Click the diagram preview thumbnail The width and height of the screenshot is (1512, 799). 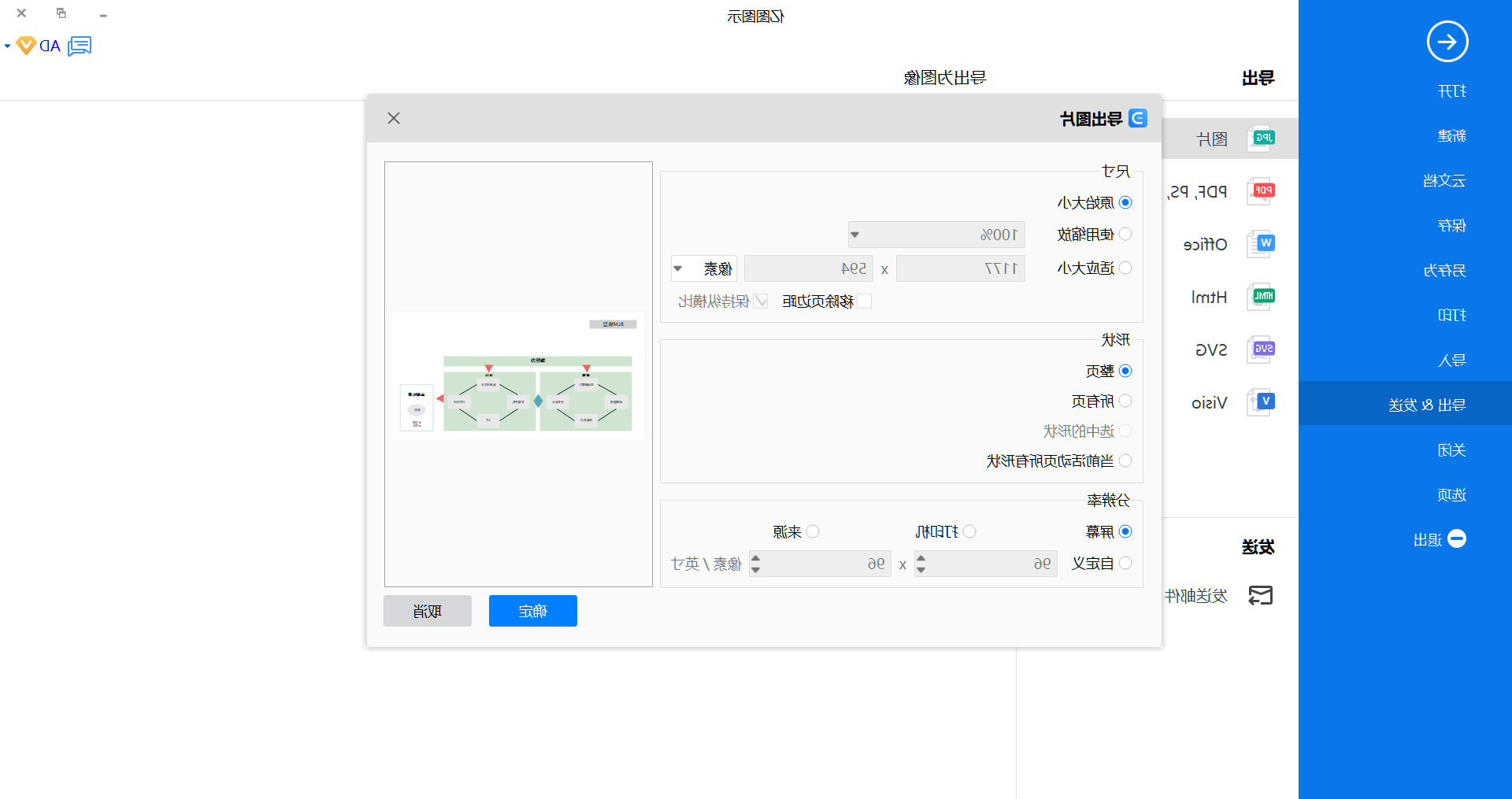click(x=518, y=375)
